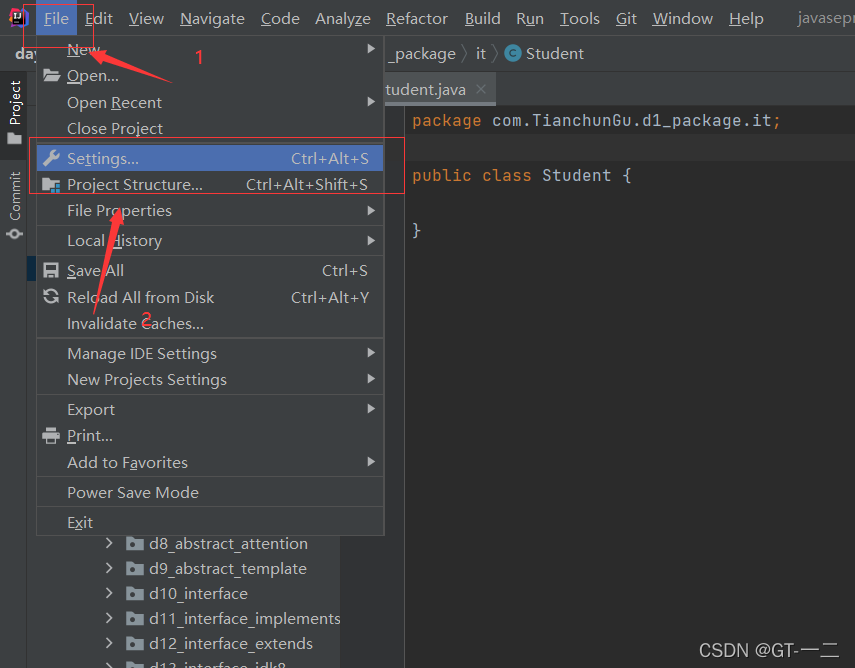The image size is (855, 668).
Task: Click the d11_interface_implements folder icon
Action: (x=135, y=618)
